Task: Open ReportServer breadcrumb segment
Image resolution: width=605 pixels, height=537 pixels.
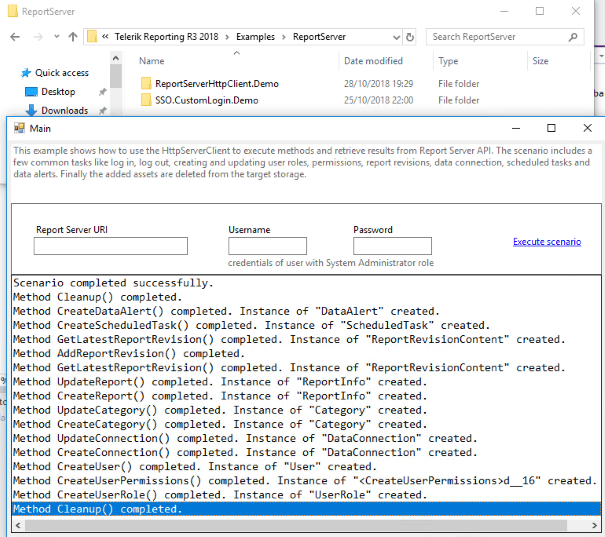Action: [319, 37]
